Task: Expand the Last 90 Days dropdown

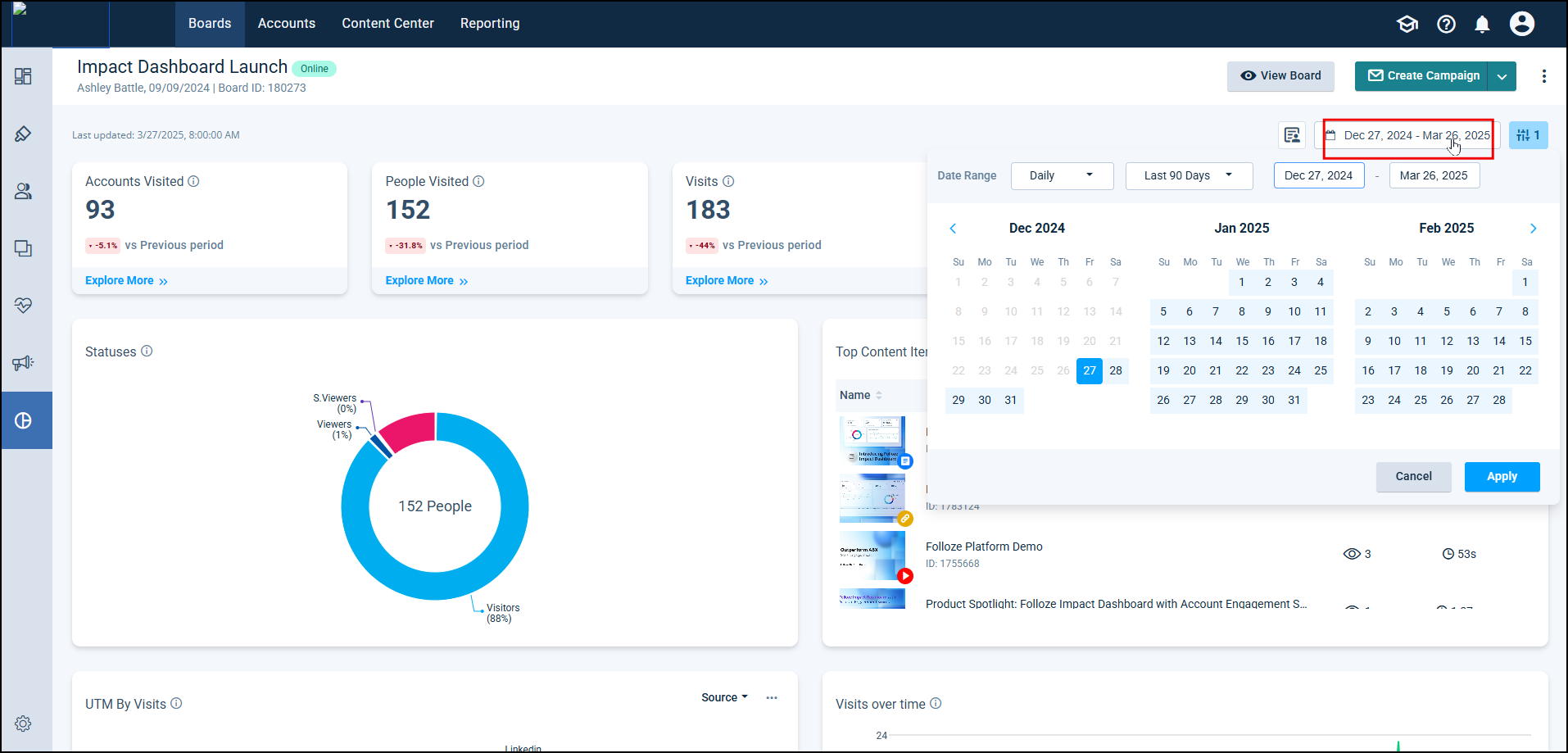Action: pos(1188,175)
